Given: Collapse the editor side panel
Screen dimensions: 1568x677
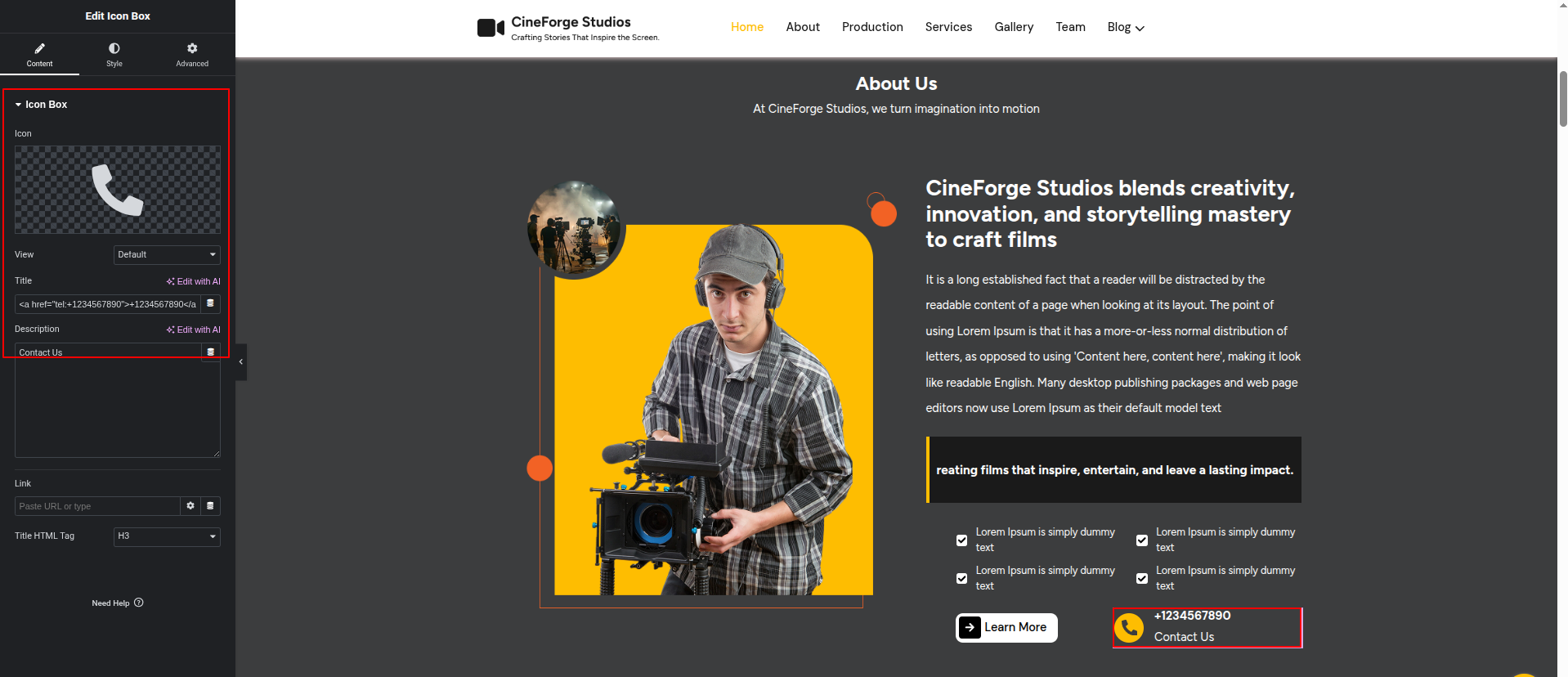Looking at the screenshot, I should click(240, 361).
